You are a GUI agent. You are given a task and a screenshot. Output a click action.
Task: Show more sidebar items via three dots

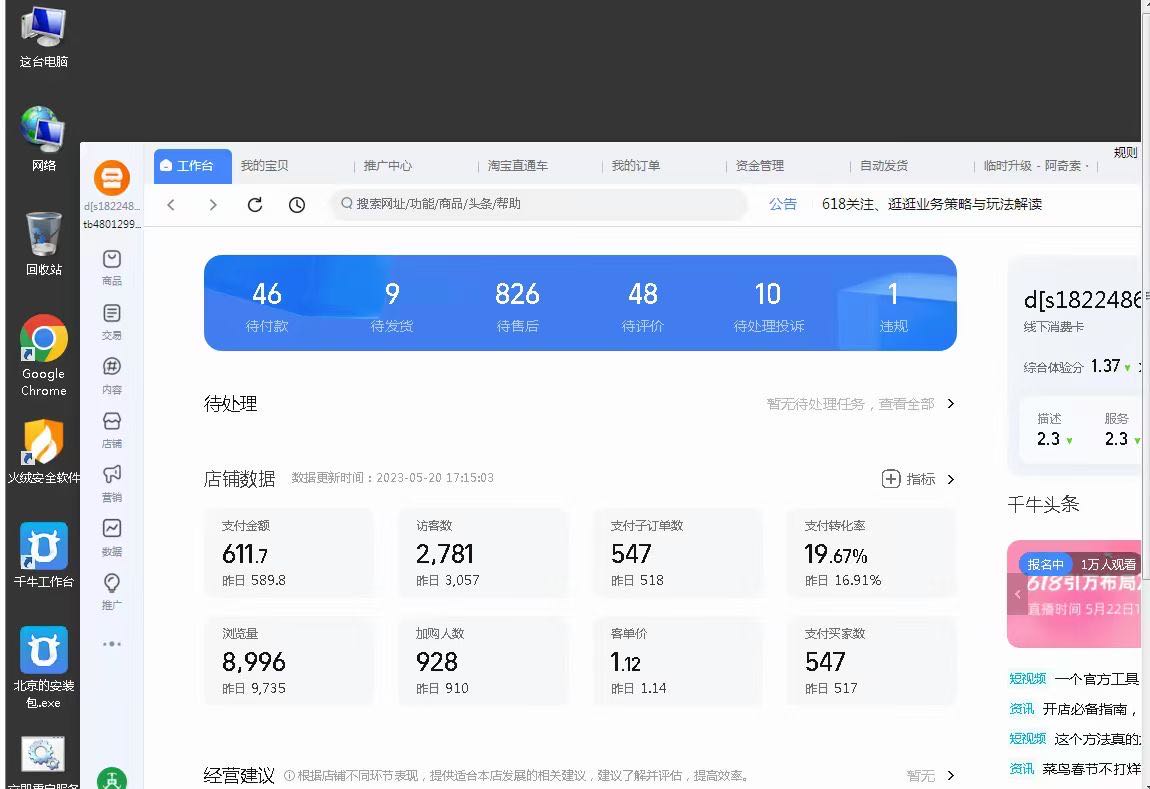pos(111,644)
